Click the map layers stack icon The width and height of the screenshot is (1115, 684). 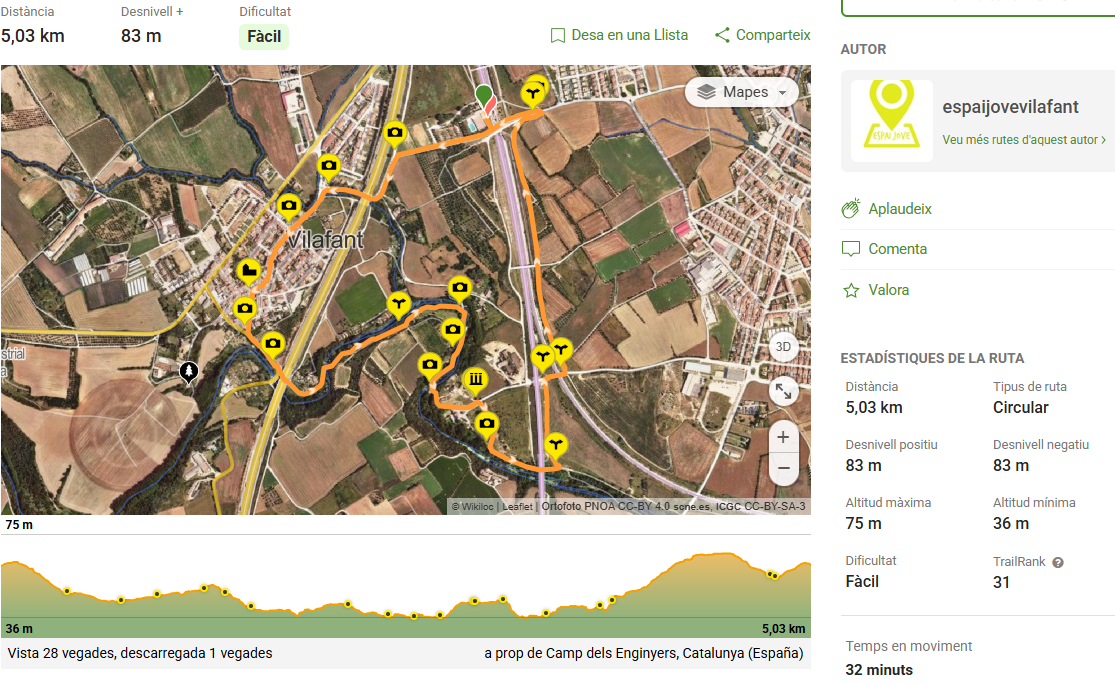pyautogui.click(x=706, y=92)
